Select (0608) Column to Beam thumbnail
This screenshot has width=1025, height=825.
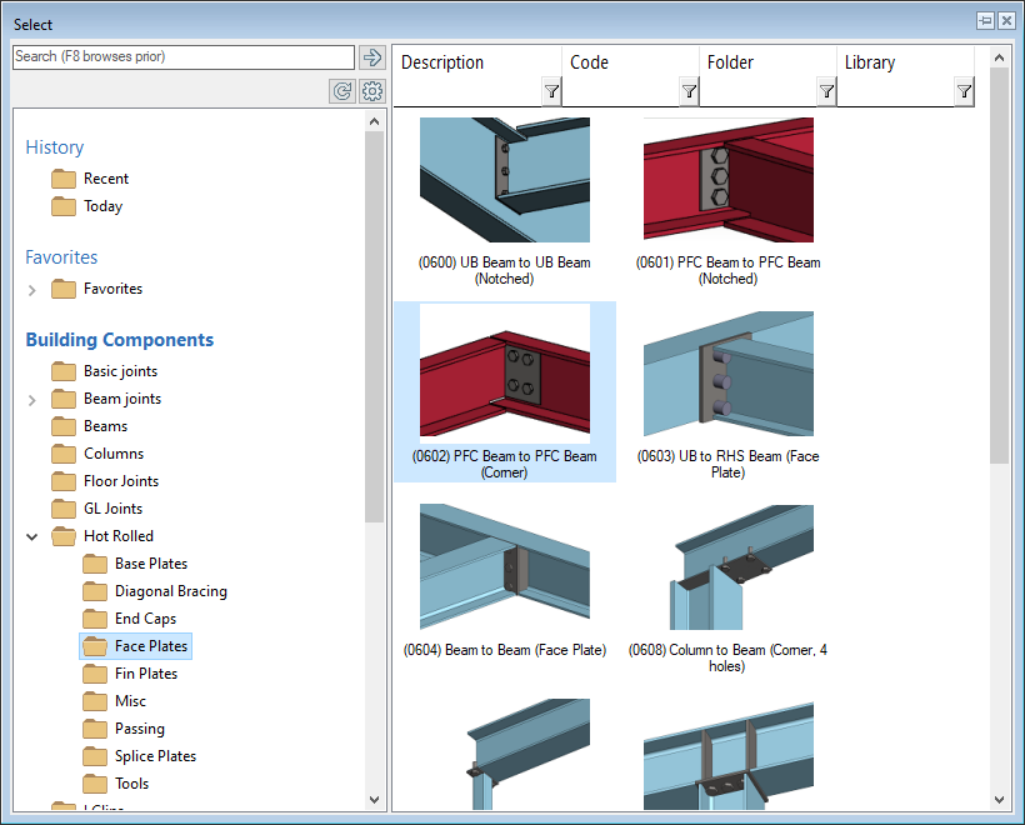click(728, 567)
